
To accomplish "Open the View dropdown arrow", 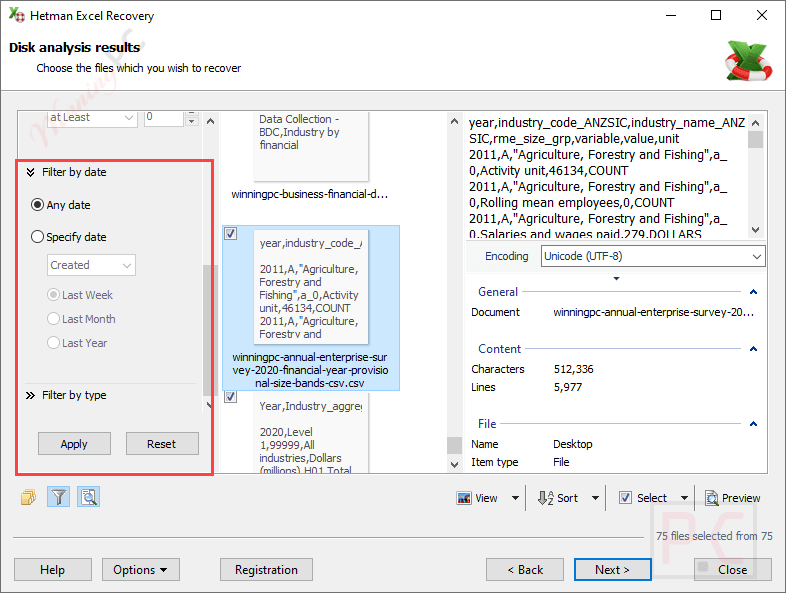I will 515,498.
